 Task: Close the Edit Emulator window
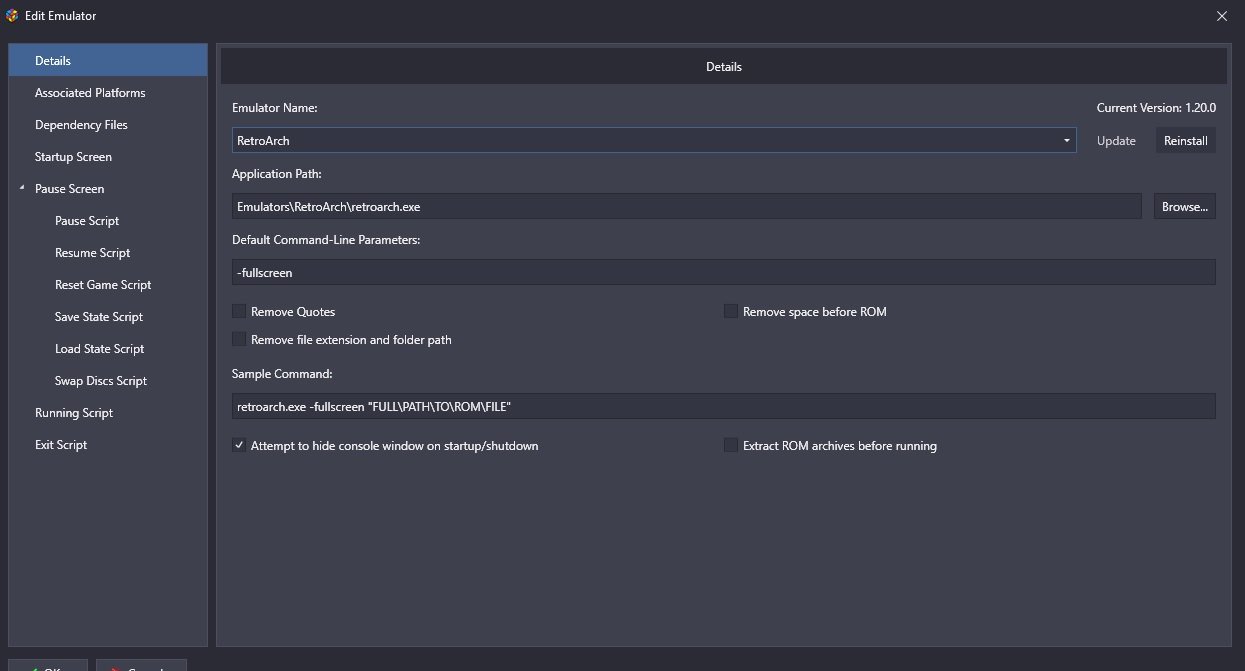click(x=1221, y=16)
